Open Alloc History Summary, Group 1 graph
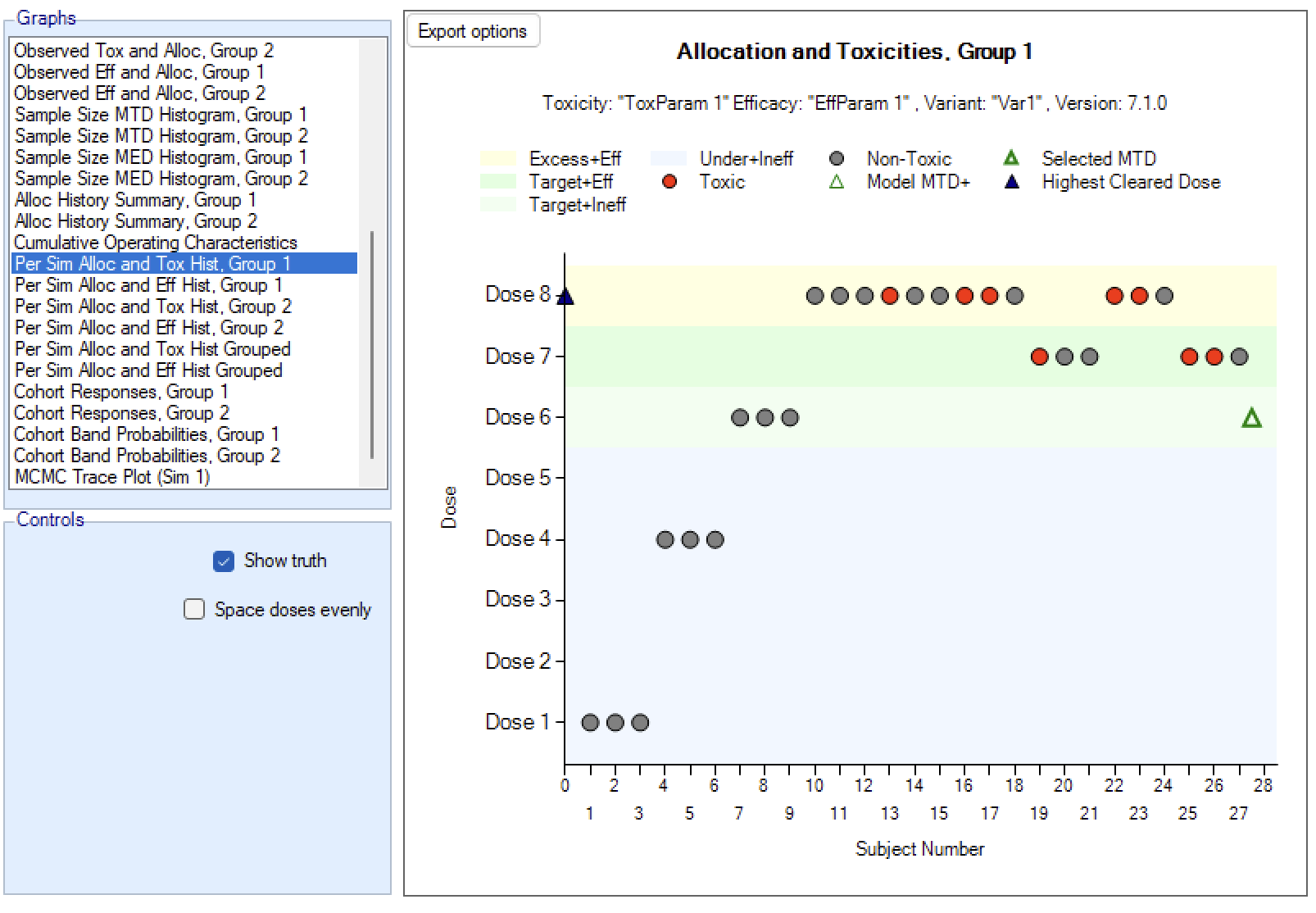 click(135, 200)
